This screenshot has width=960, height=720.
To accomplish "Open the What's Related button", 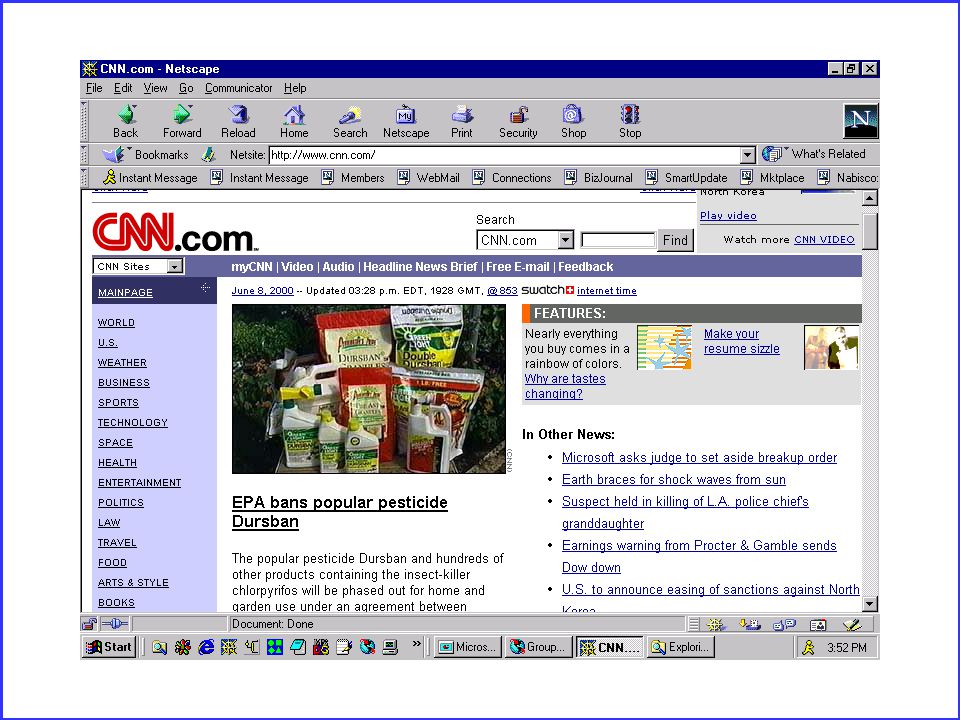I will (814, 154).
